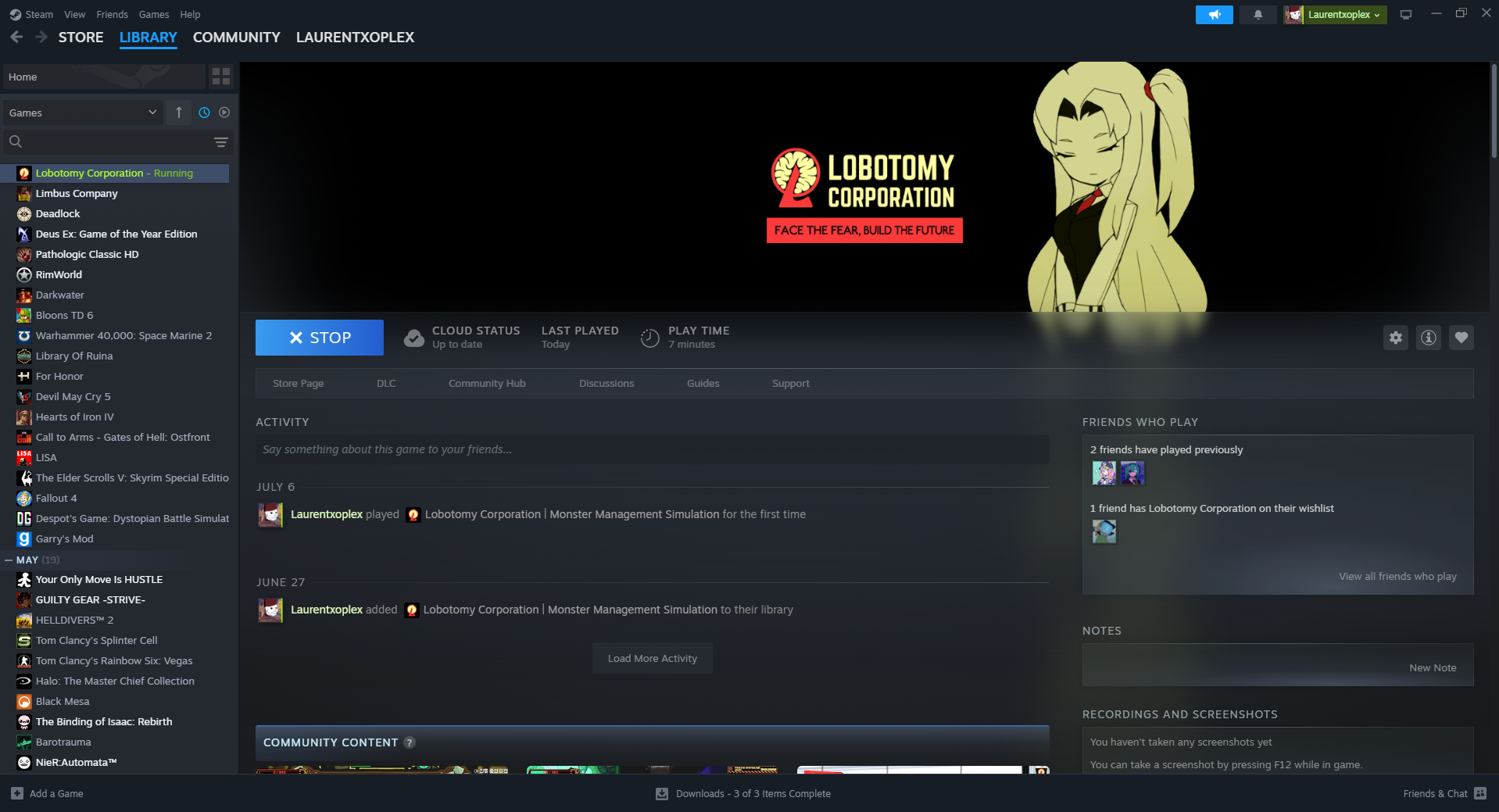Sort library by ascending arrow icon
Screen dimensions: 1499x812
(x=179, y=113)
